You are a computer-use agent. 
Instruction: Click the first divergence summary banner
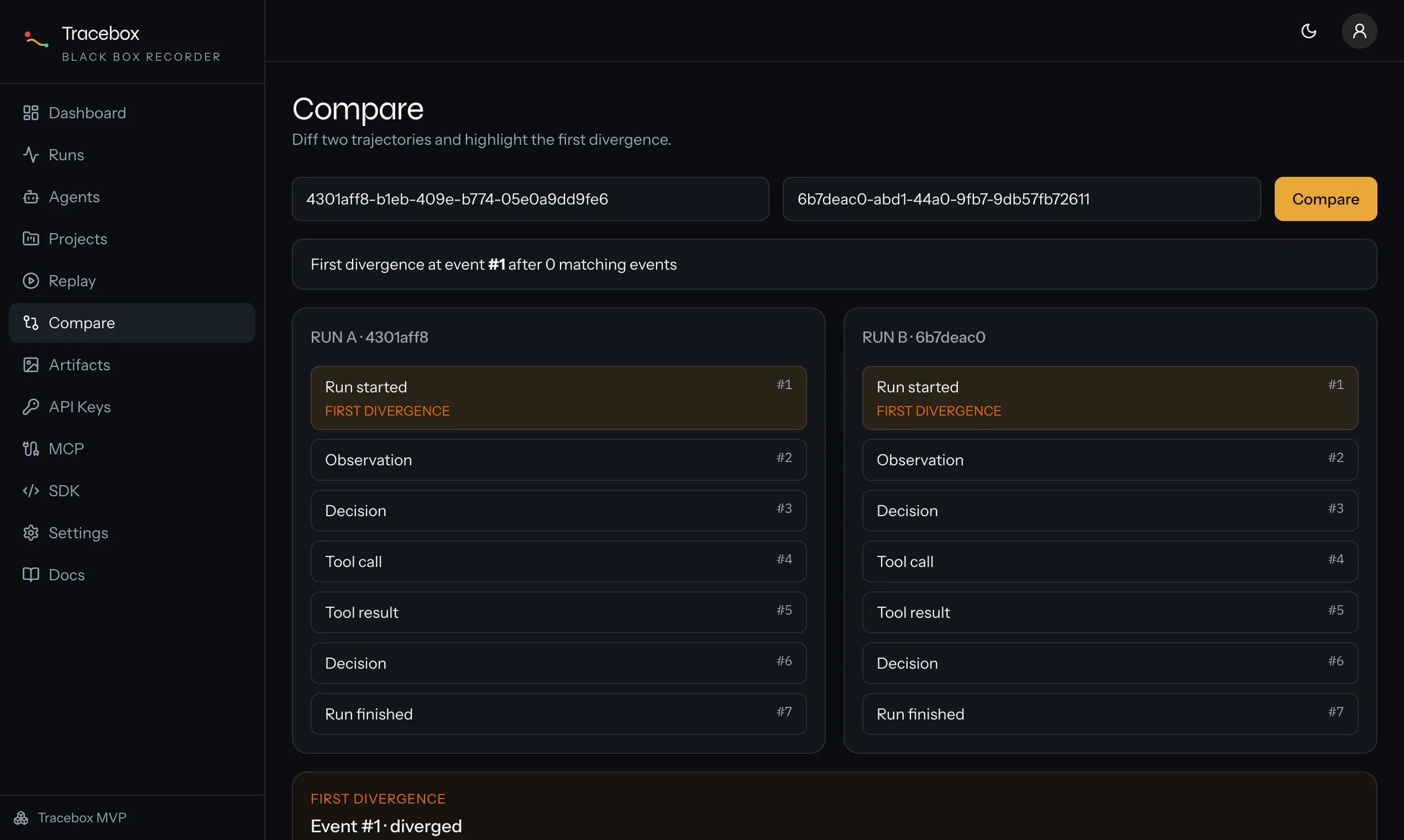(834, 264)
